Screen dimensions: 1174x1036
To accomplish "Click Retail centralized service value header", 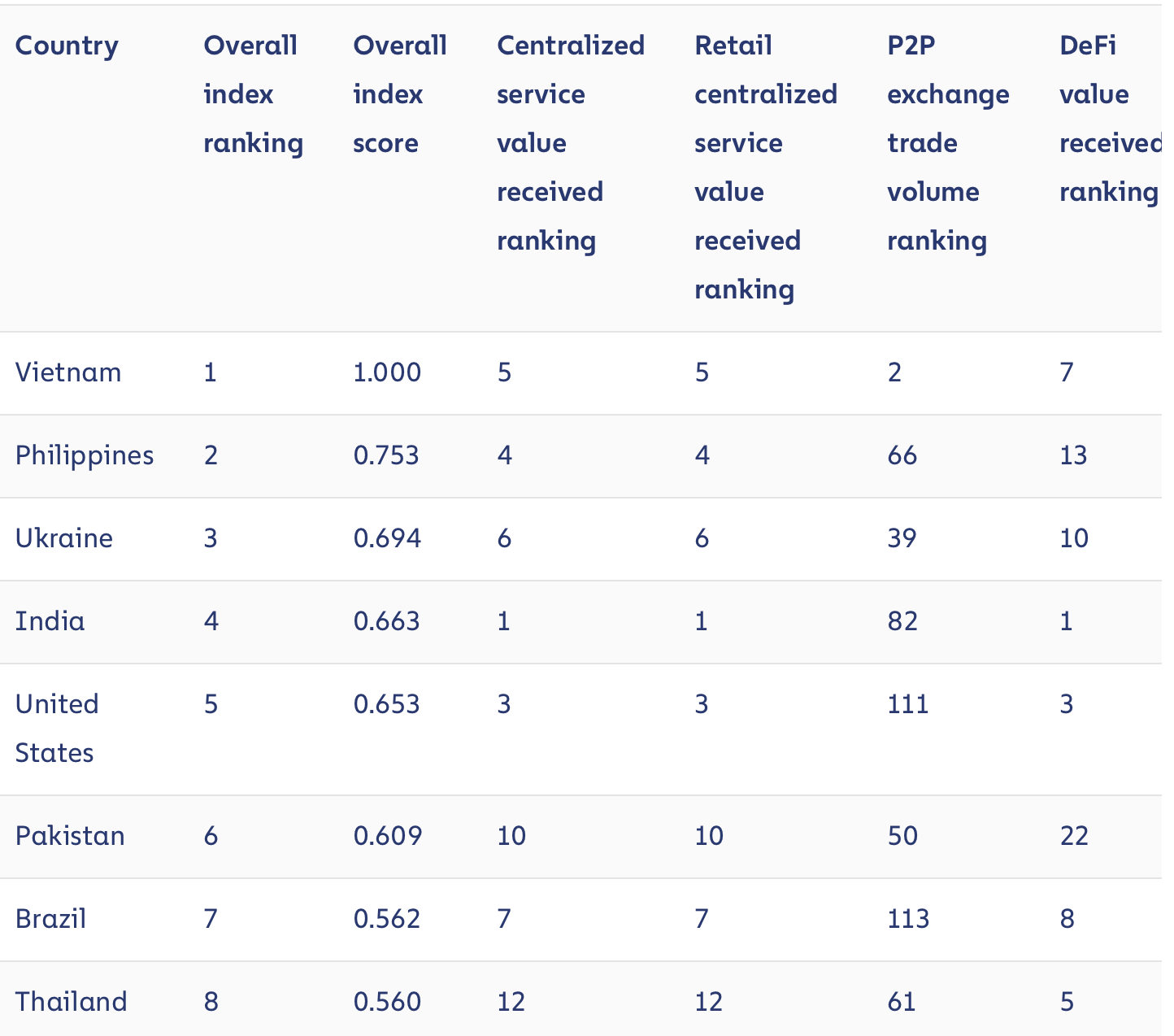I will (765, 168).
